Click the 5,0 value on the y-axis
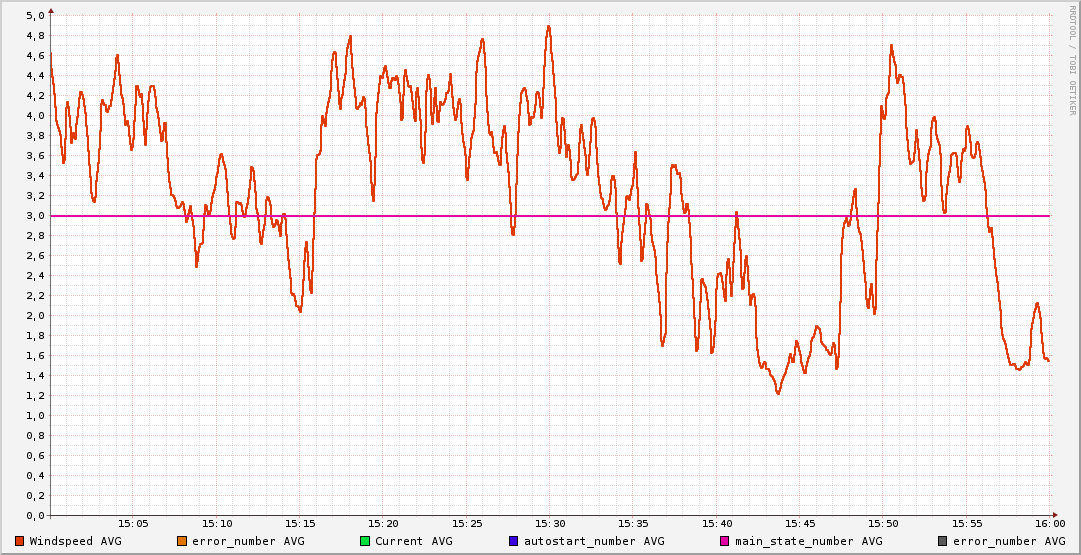1081x555 pixels. coord(35,16)
